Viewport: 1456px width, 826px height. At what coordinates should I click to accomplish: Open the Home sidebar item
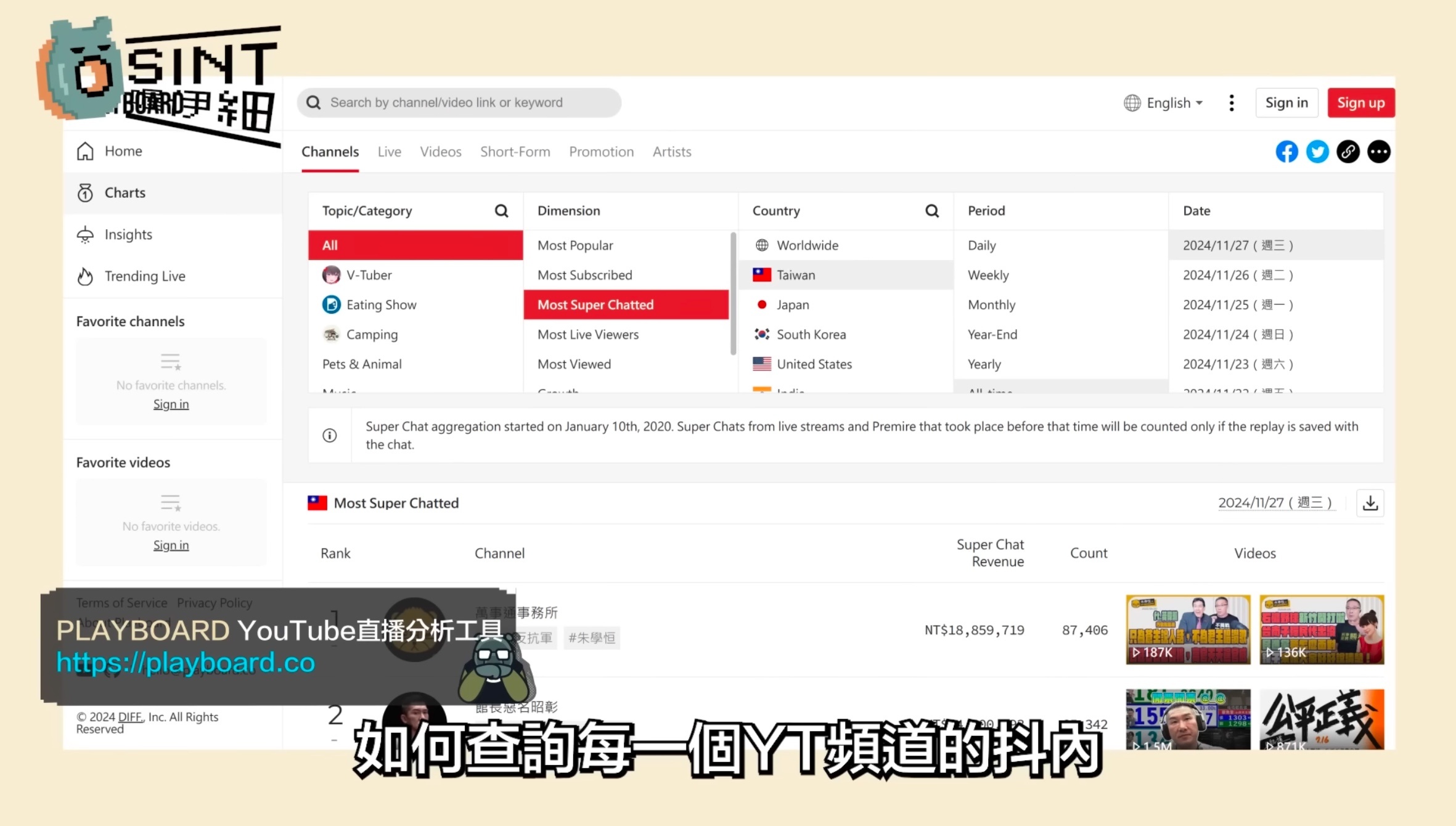click(x=173, y=151)
